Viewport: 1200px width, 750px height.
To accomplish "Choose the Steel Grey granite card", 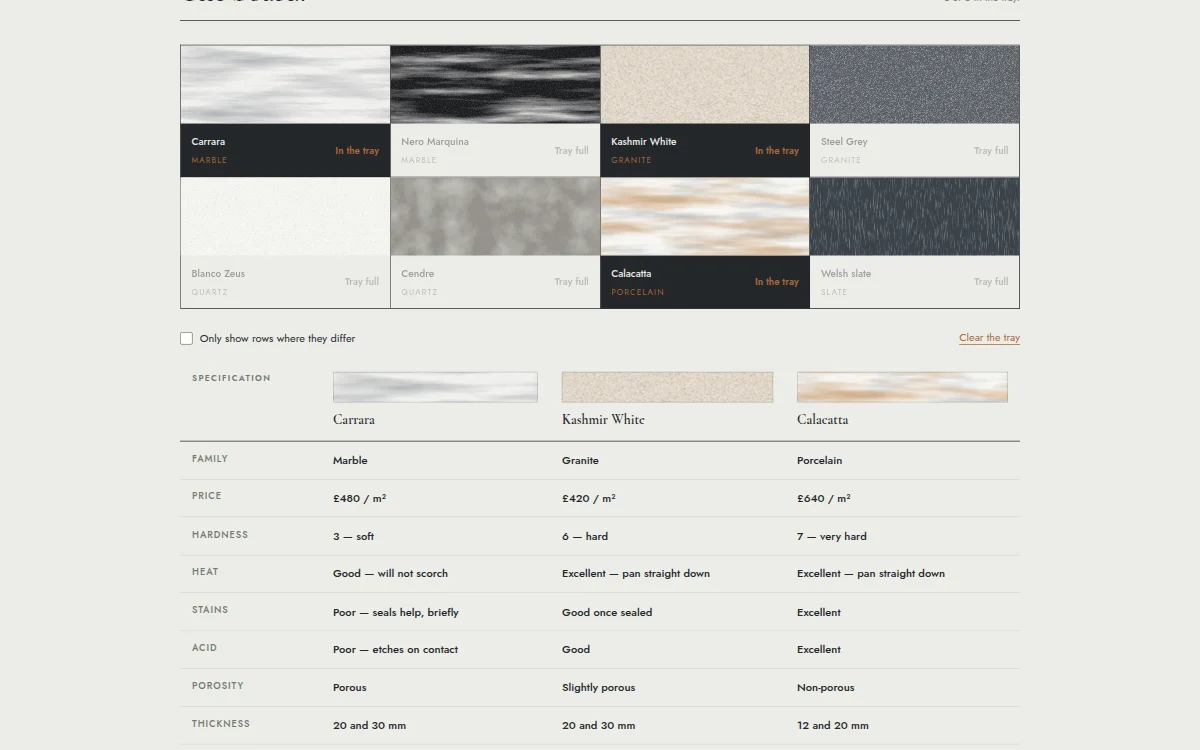I will [x=915, y=111].
